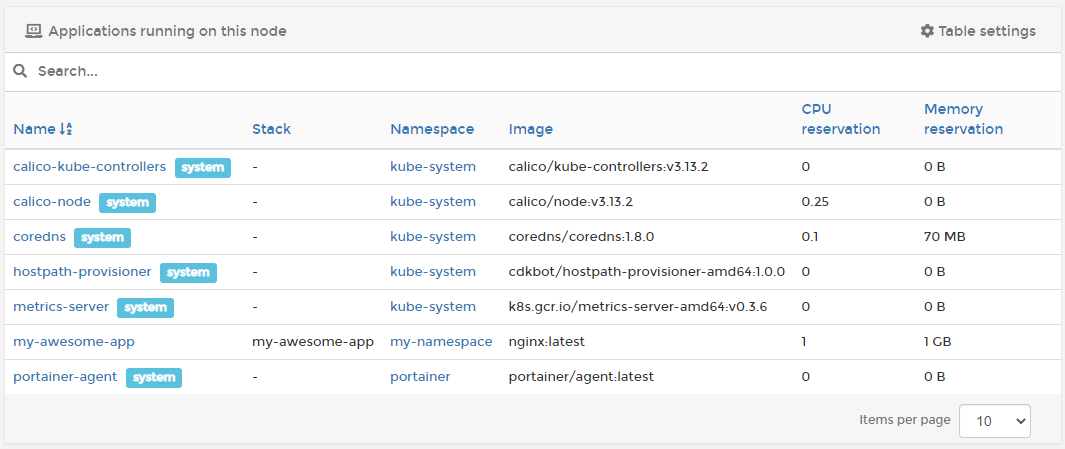Image resolution: width=1065 pixels, height=449 pixels.
Task: Click the applications panel header icon
Action: pos(33,31)
